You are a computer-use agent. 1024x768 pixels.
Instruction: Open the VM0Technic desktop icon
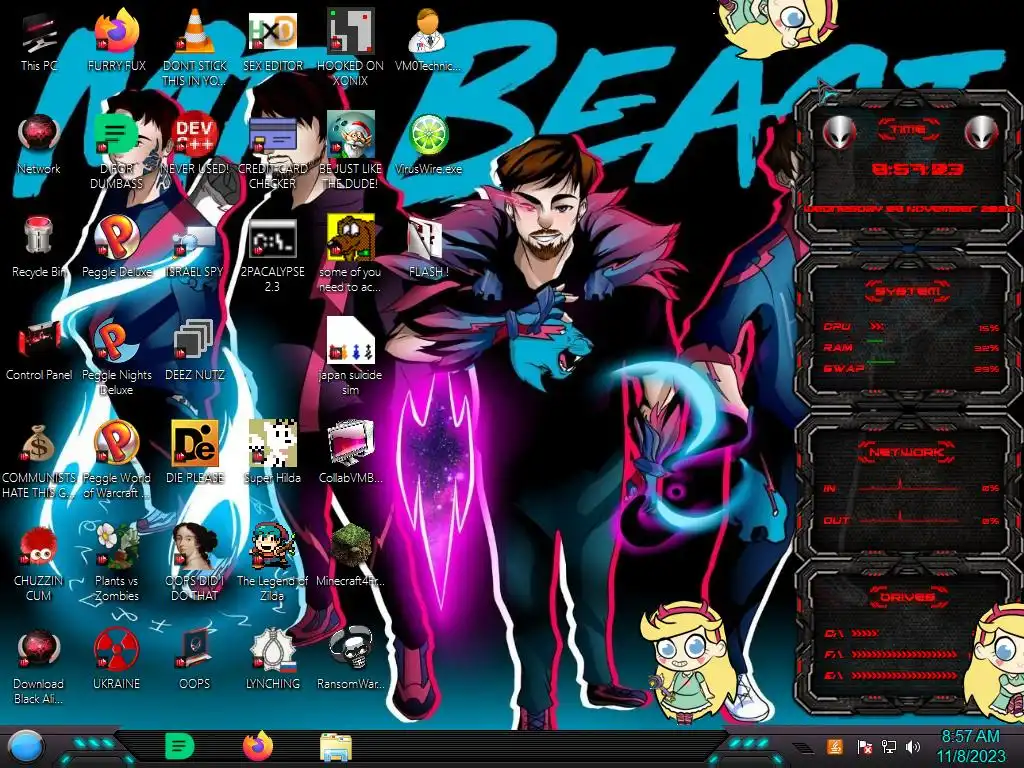click(x=428, y=40)
